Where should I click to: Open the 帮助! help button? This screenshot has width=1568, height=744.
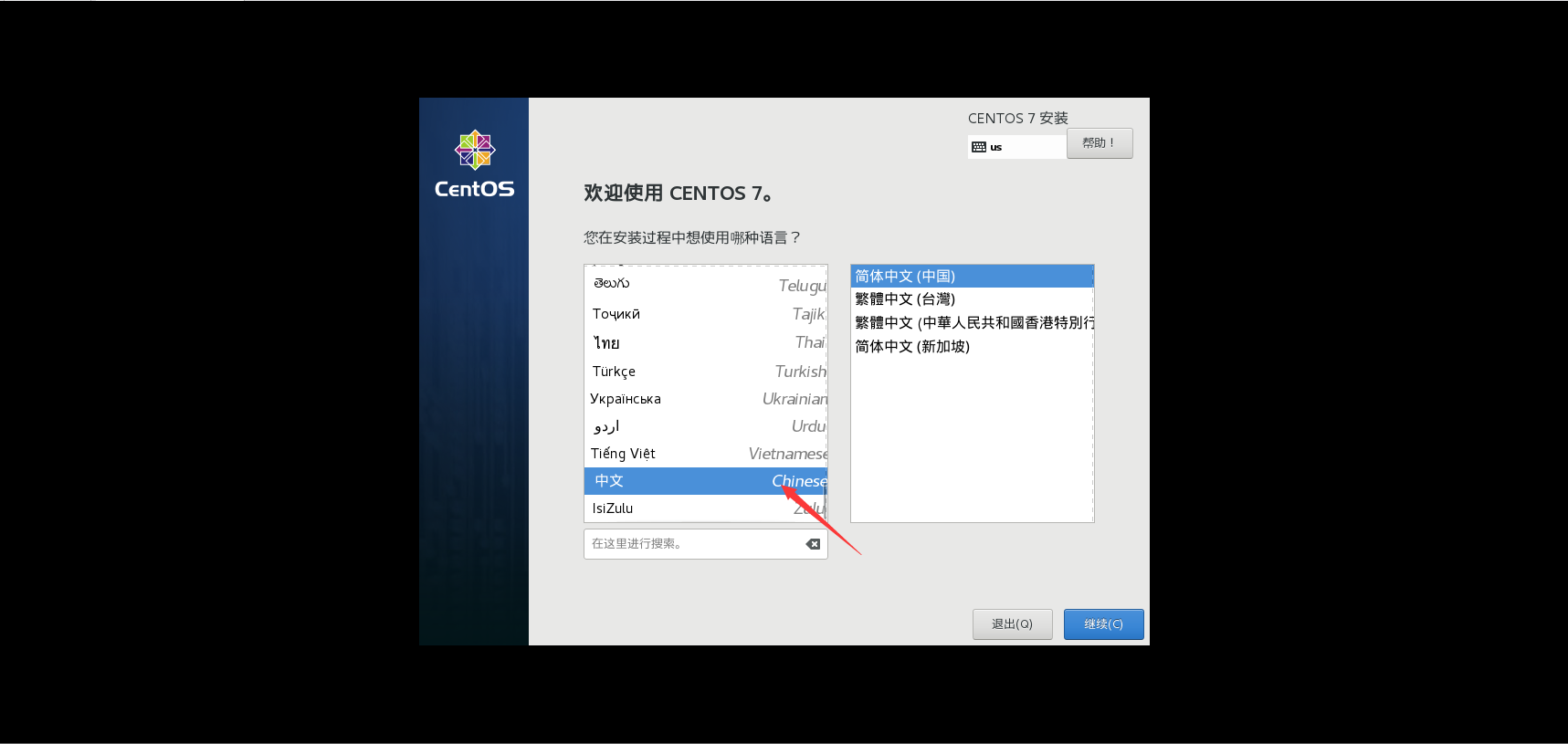(x=1100, y=143)
